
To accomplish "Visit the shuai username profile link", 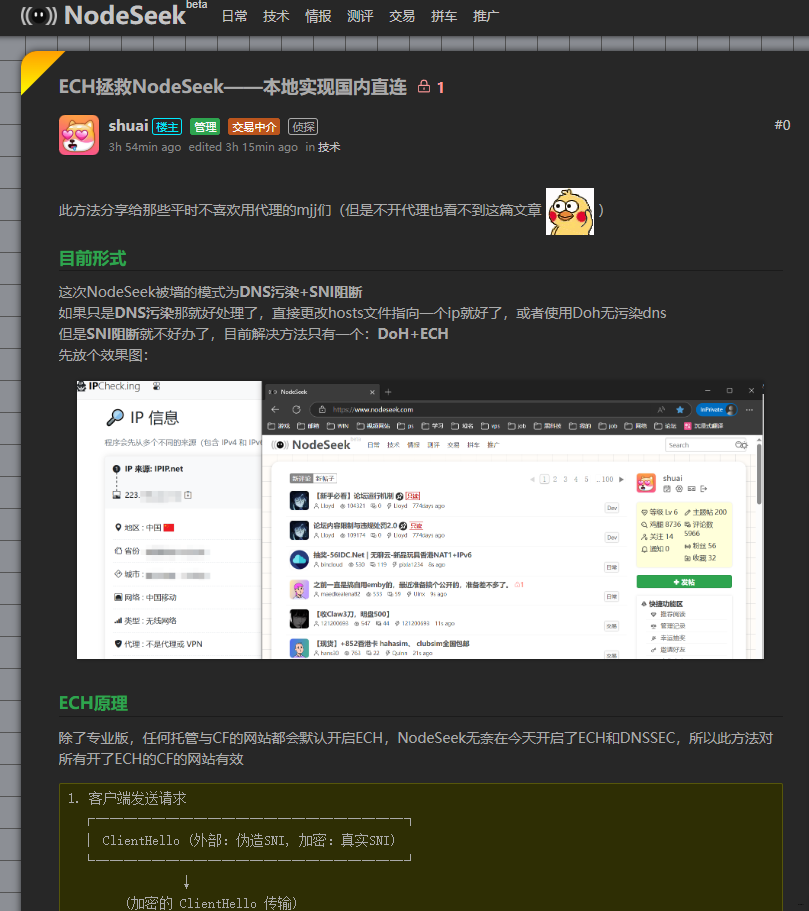I will point(128,126).
